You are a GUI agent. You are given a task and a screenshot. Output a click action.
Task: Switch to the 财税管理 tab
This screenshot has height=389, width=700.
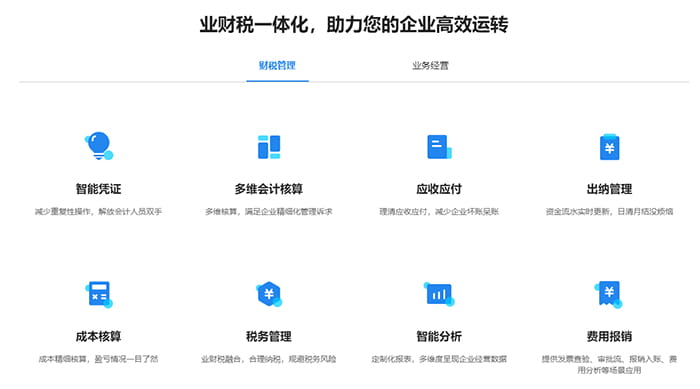coord(277,66)
